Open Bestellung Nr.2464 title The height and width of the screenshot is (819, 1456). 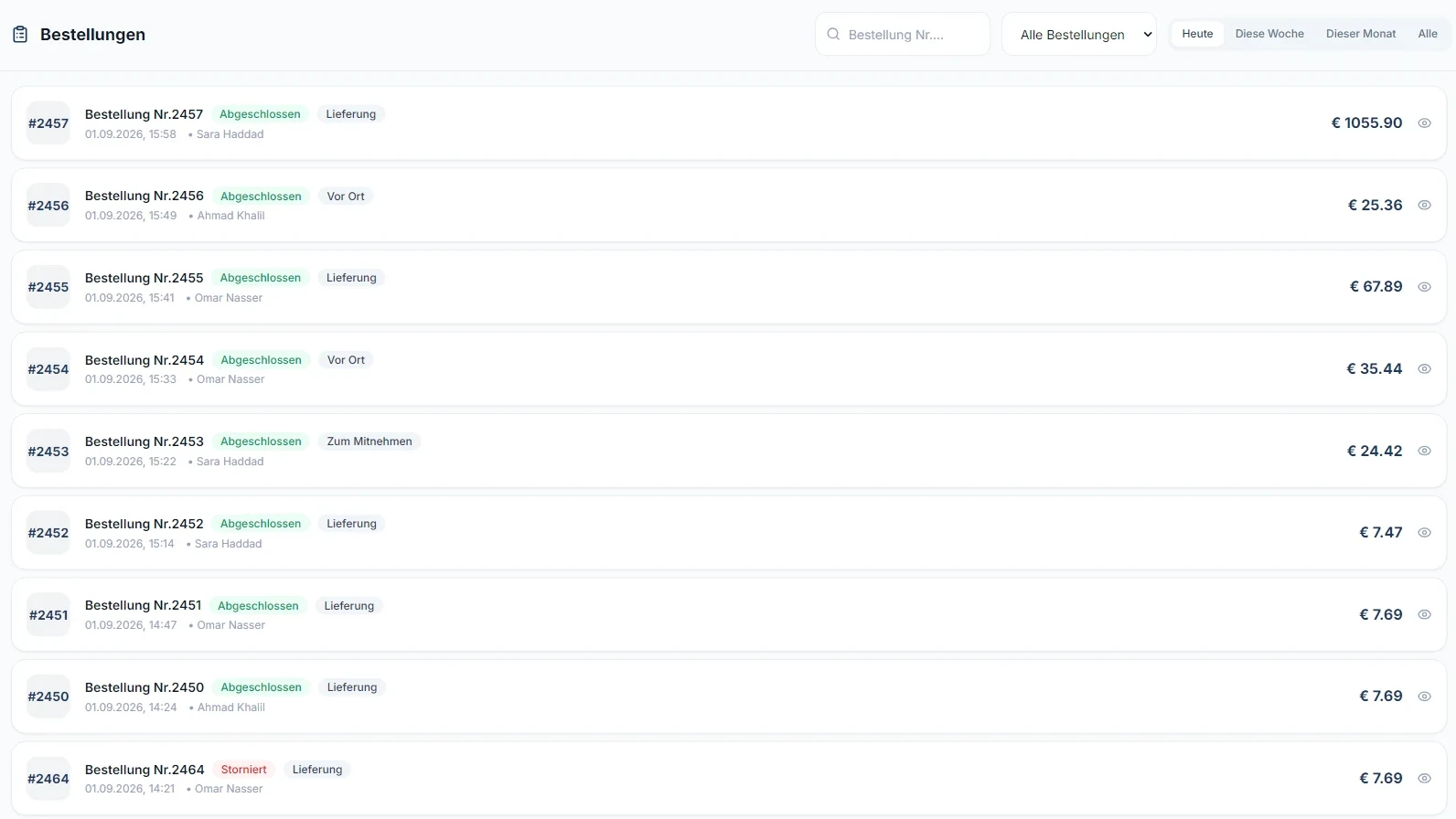pyautogui.click(x=145, y=770)
